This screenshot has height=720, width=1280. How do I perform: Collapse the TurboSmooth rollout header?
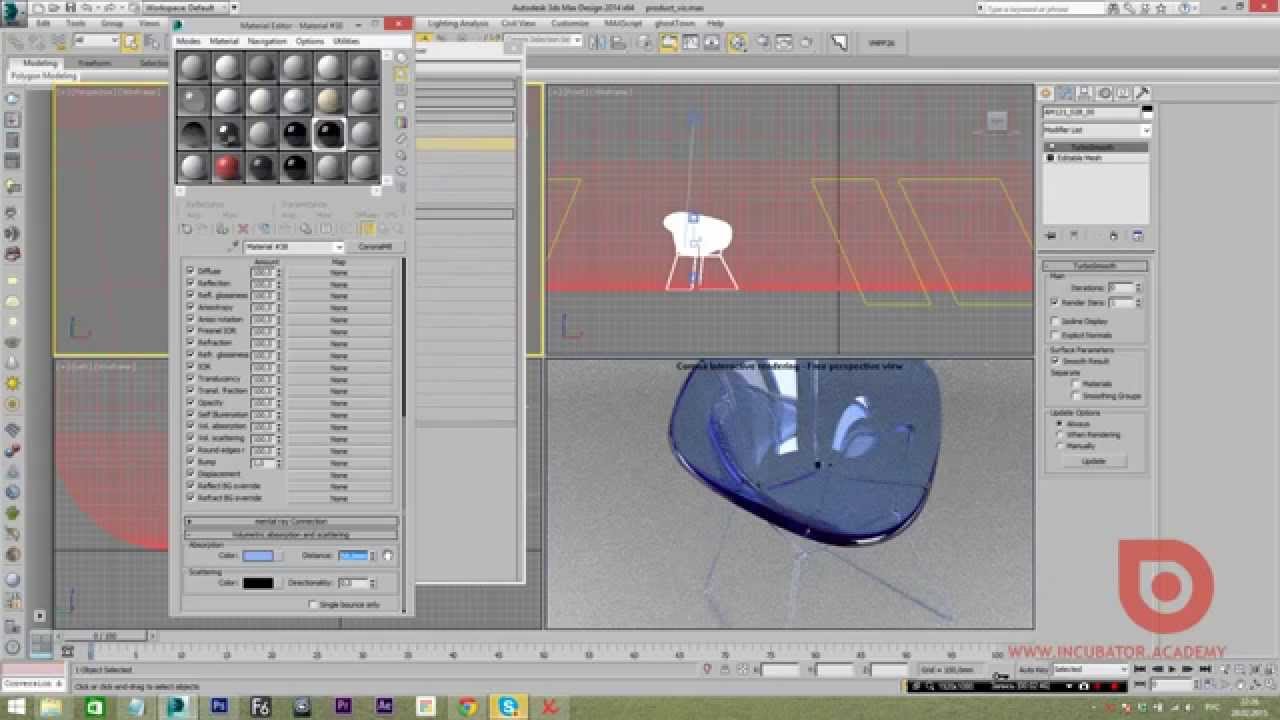pos(1095,266)
